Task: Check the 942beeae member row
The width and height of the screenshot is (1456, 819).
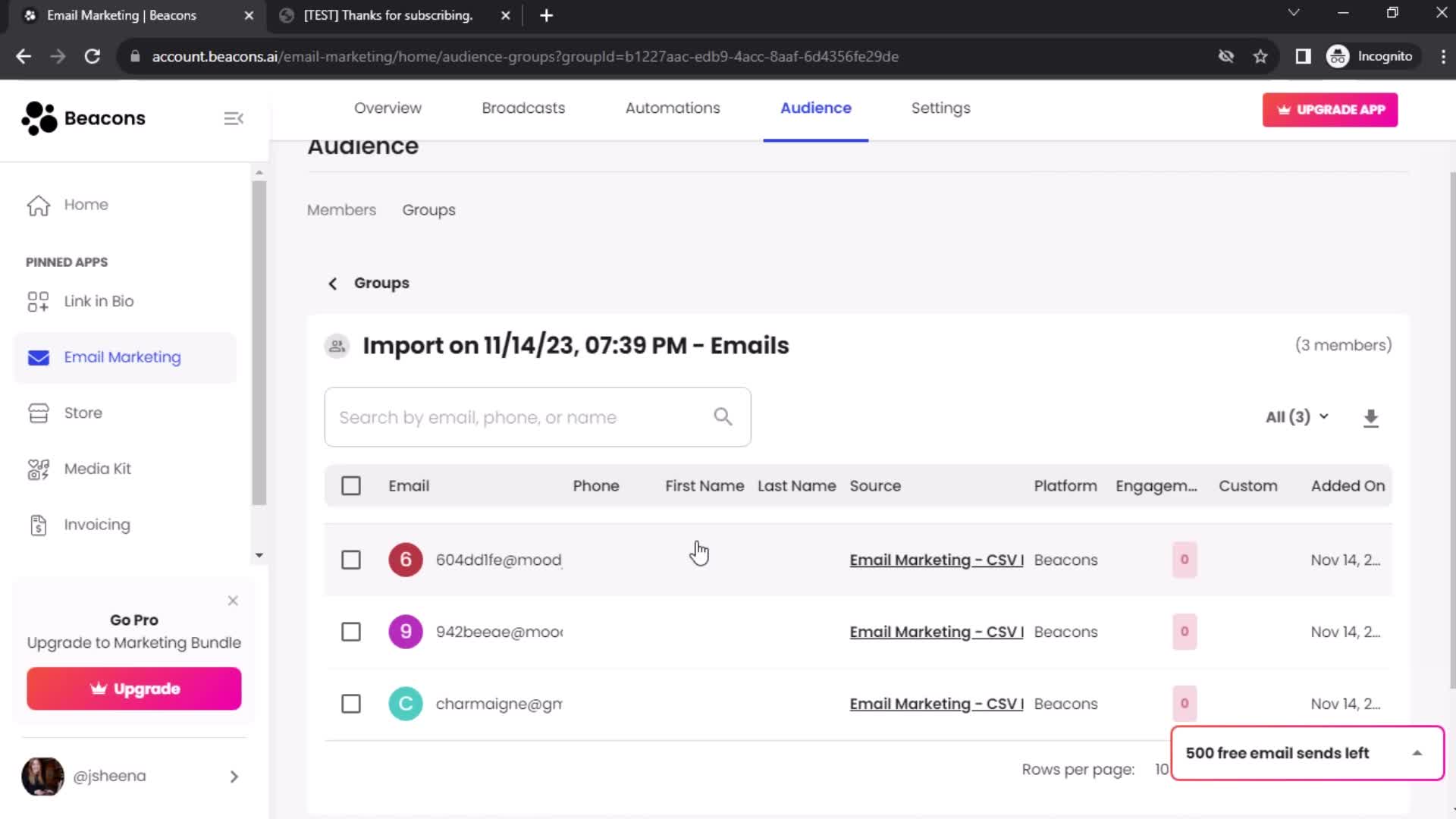Action: point(351,632)
